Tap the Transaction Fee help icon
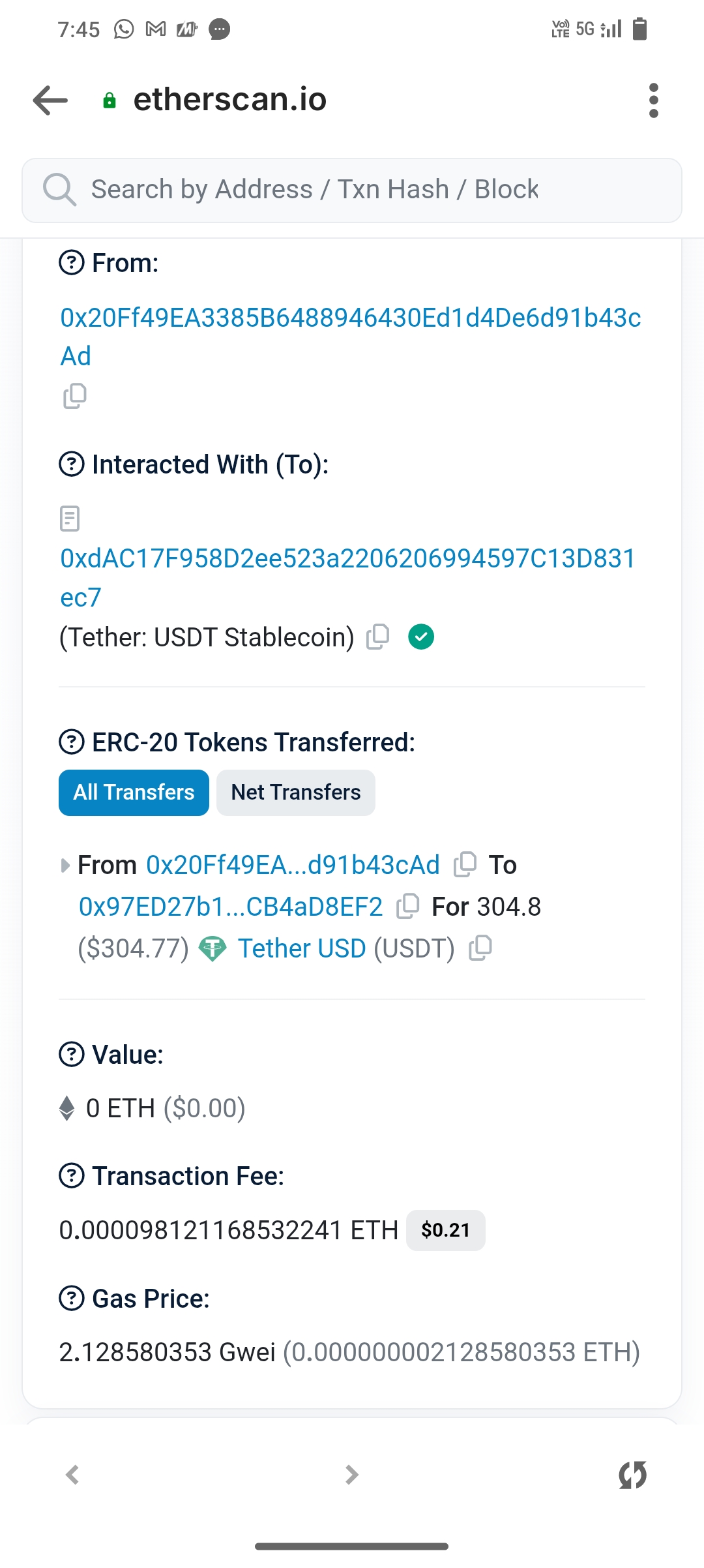 [x=72, y=1176]
